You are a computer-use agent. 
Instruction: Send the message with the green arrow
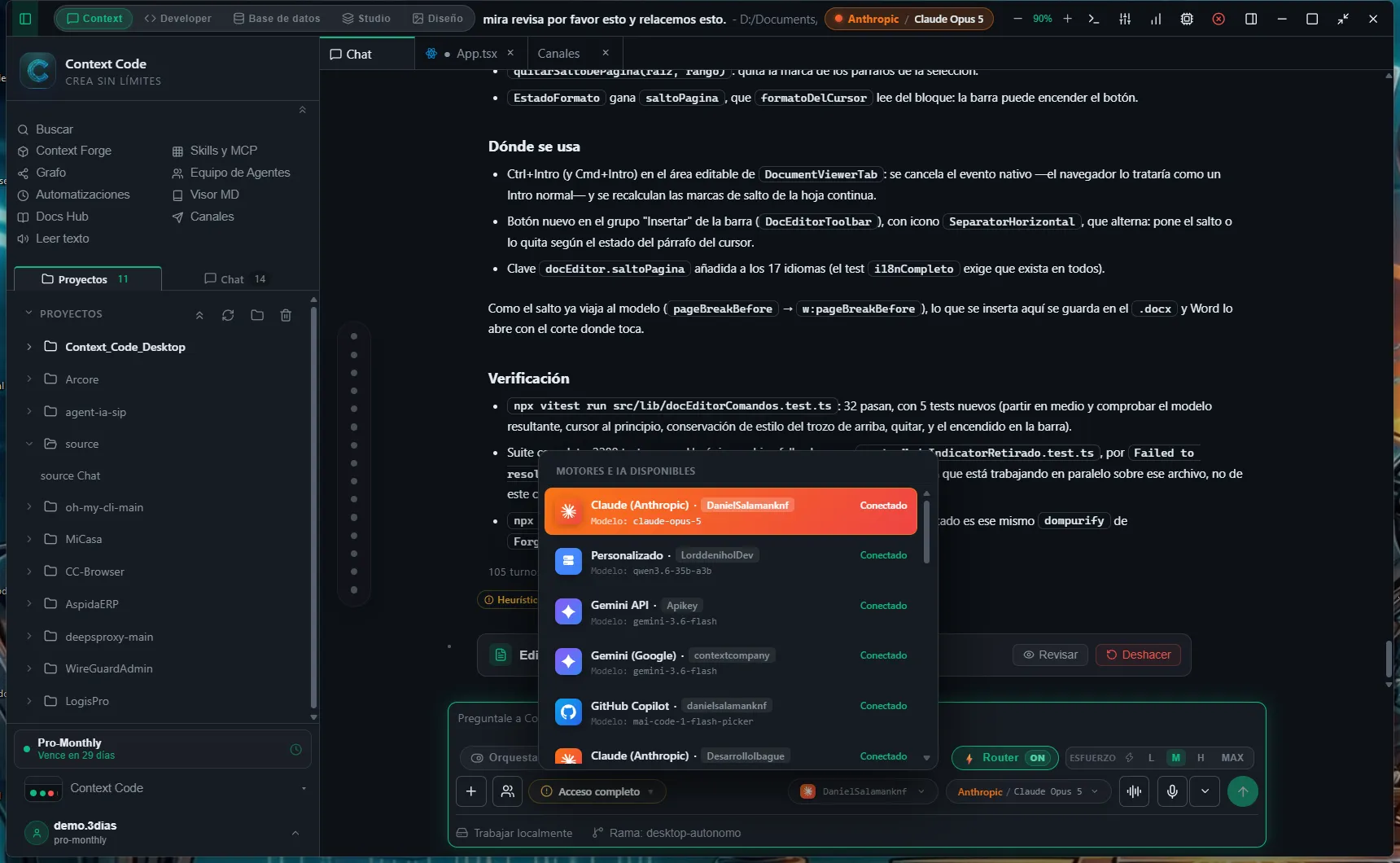pyautogui.click(x=1242, y=791)
